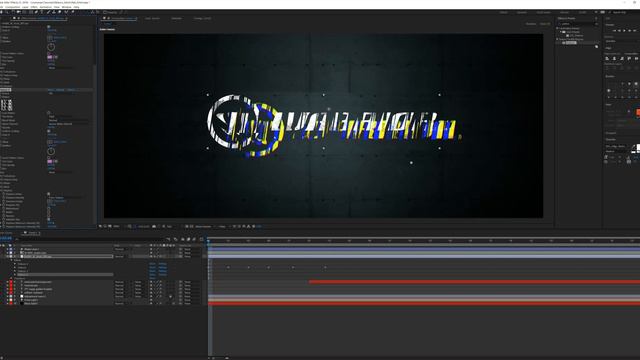Open the view layout dropdown in viewer
Image resolution: width=640 pixels, height=360 pixels.
(x=222, y=226)
